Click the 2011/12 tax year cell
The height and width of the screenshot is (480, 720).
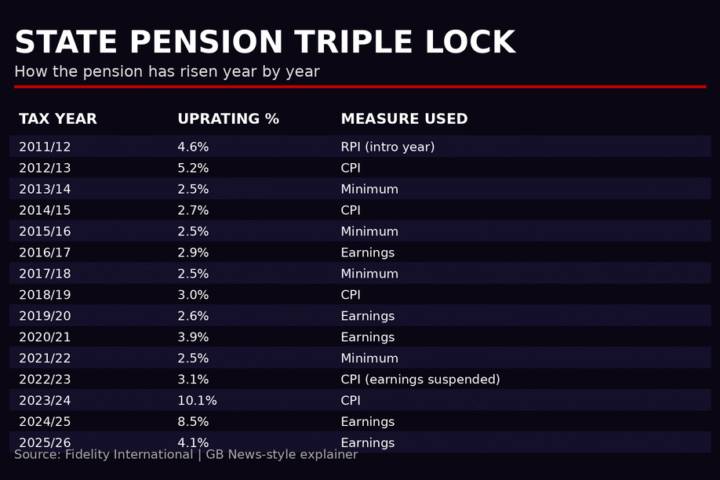(x=45, y=147)
